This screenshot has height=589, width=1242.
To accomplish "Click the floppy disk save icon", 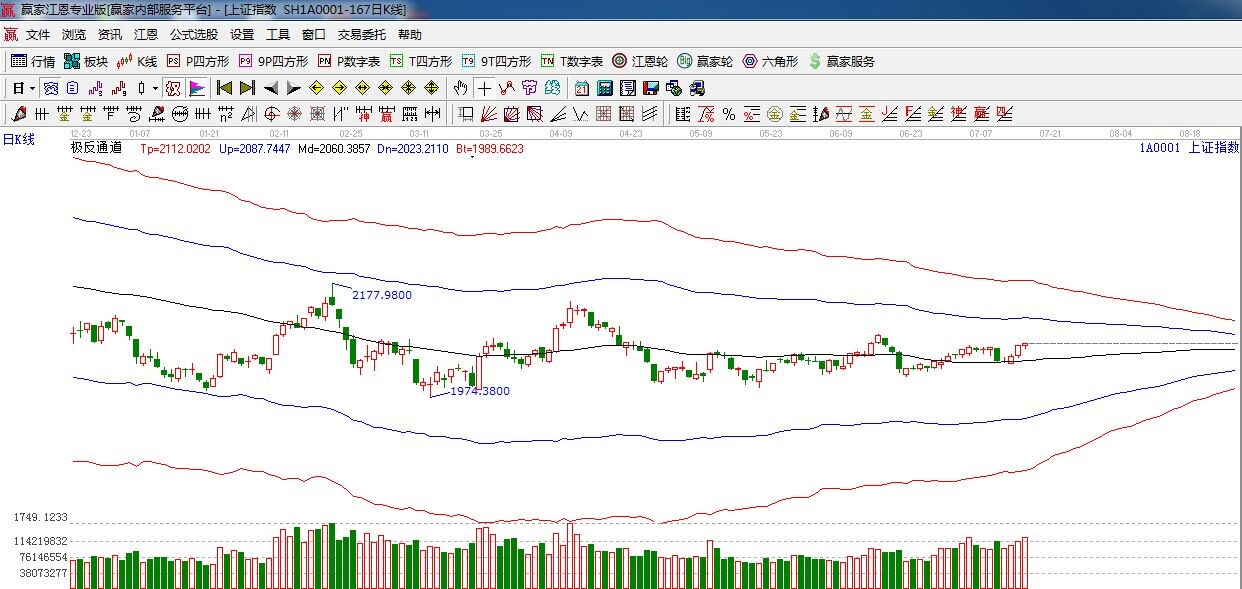I will pyautogui.click(x=651, y=88).
